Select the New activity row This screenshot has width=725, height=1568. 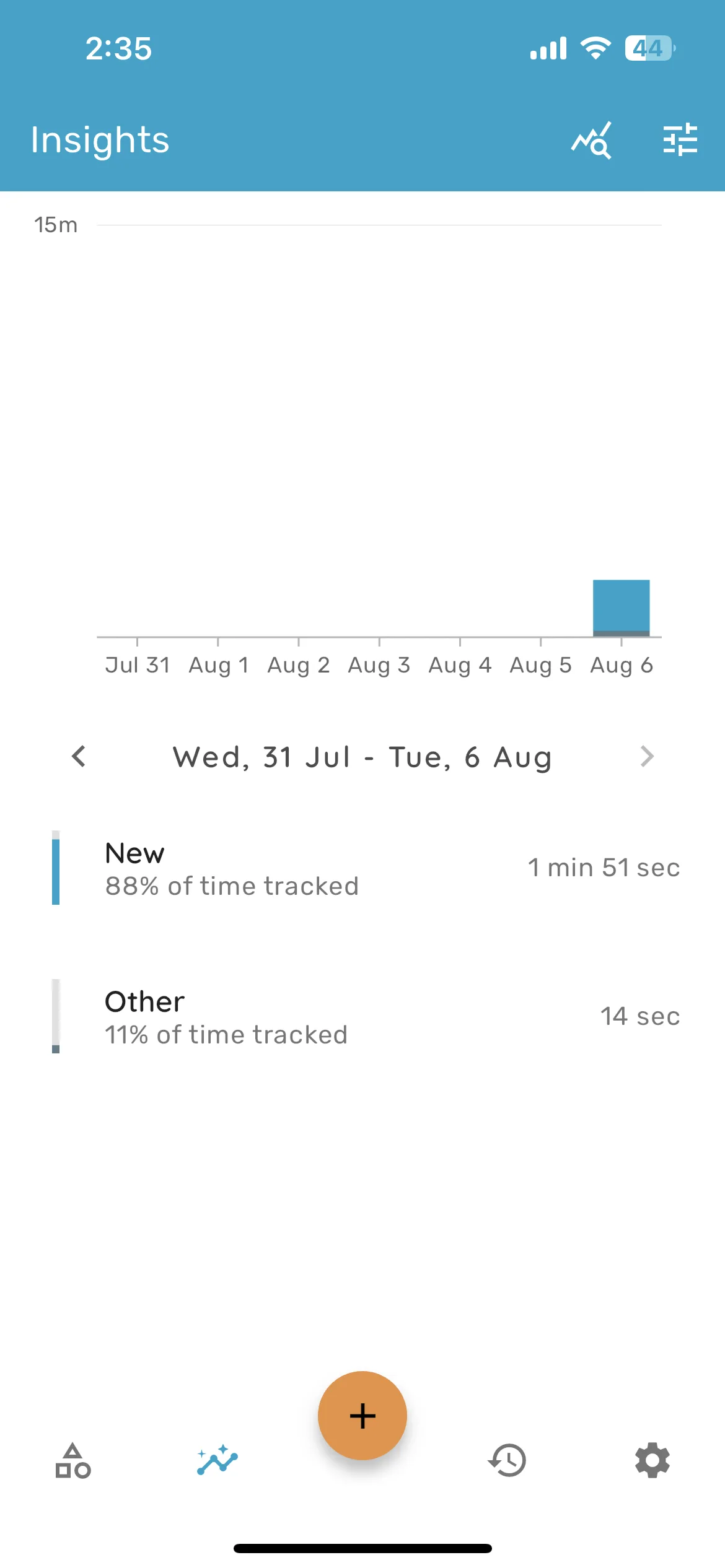tap(362, 868)
